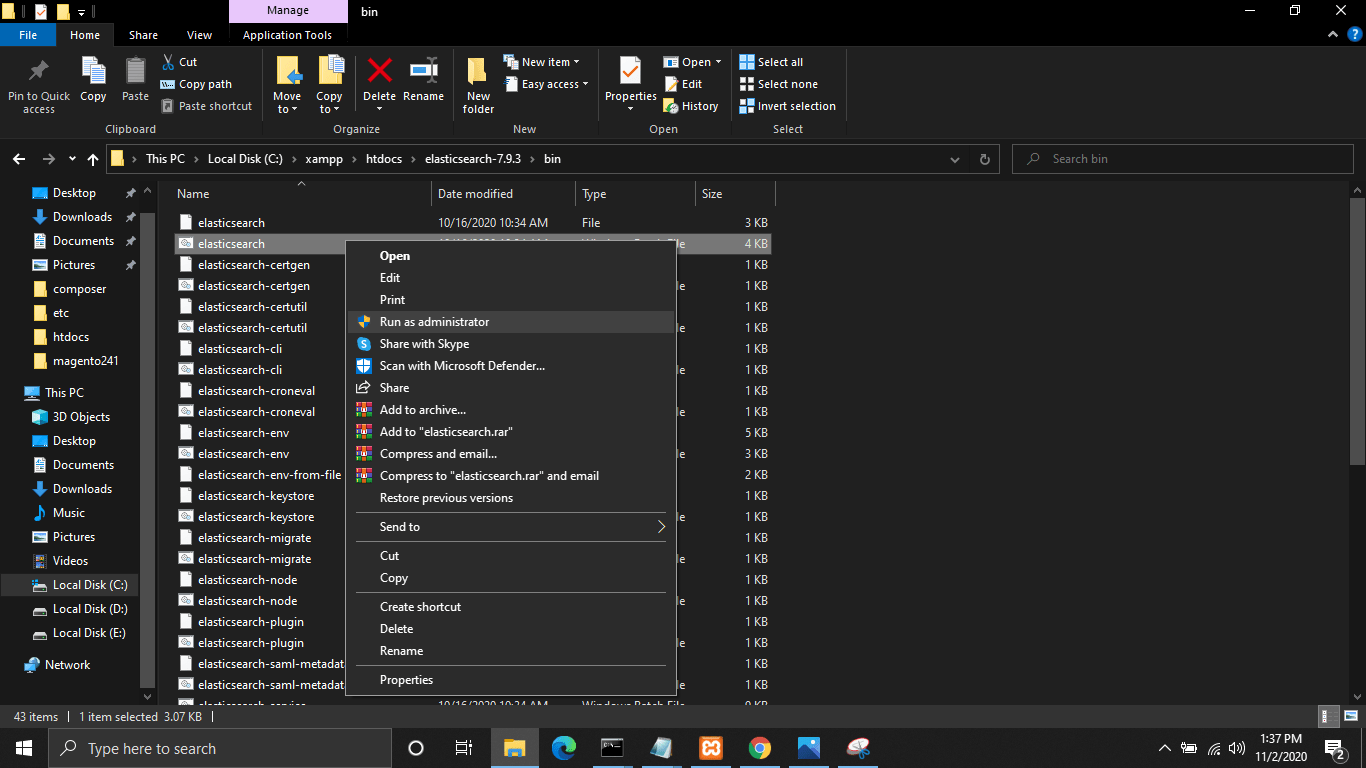Switch to the Share ribbon tab
The image size is (1366, 768).
pyautogui.click(x=143, y=35)
